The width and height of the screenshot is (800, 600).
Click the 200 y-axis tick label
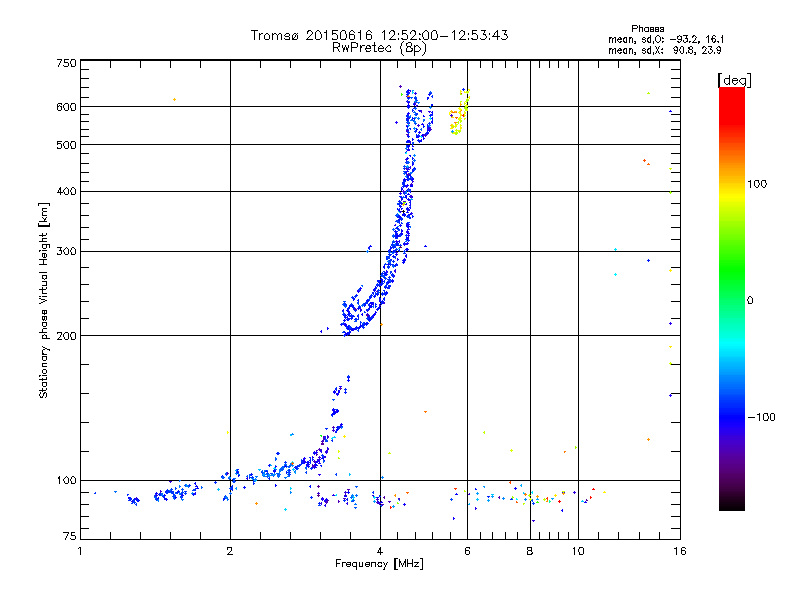(66, 336)
